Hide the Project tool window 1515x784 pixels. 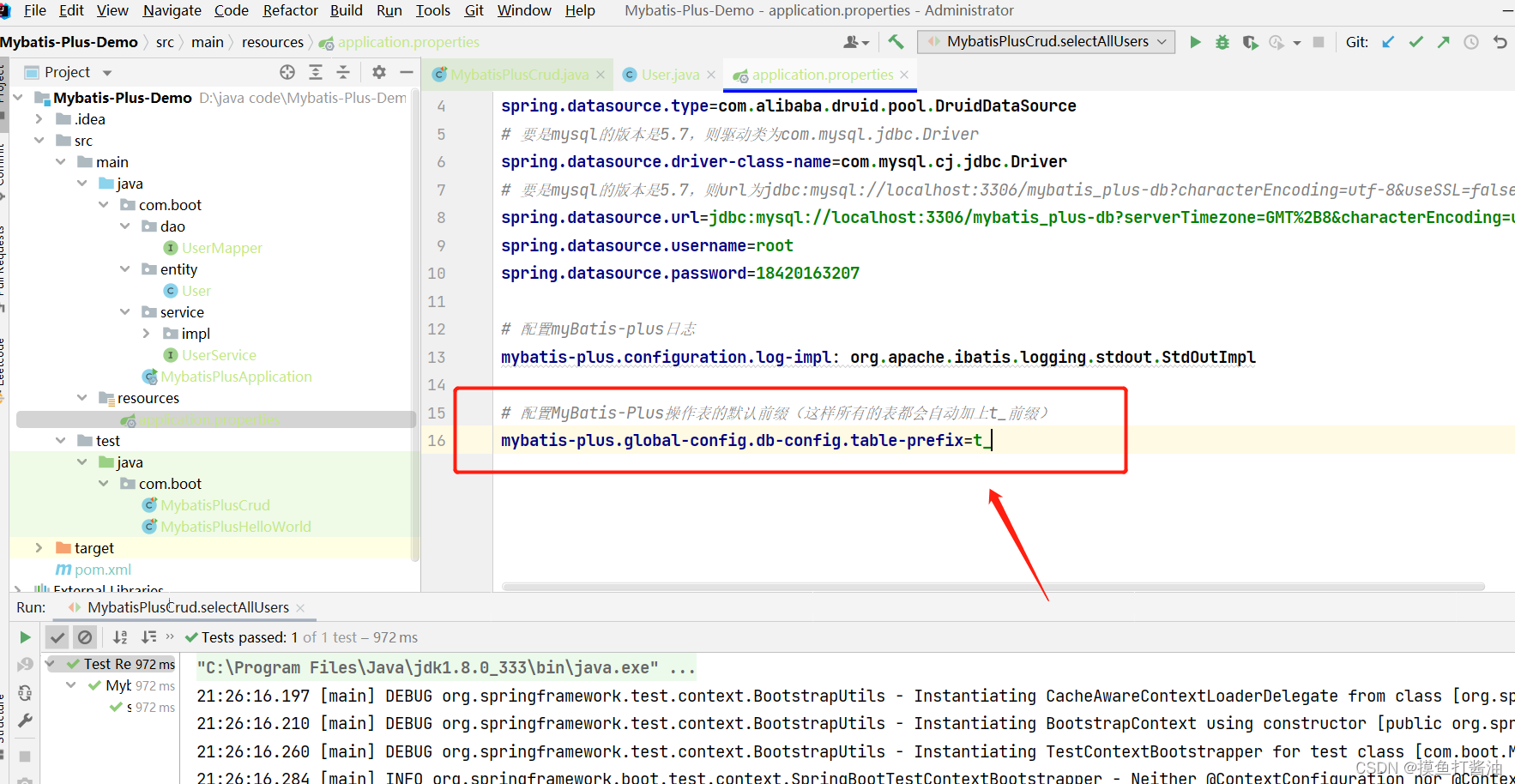pyautogui.click(x=407, y=72)
